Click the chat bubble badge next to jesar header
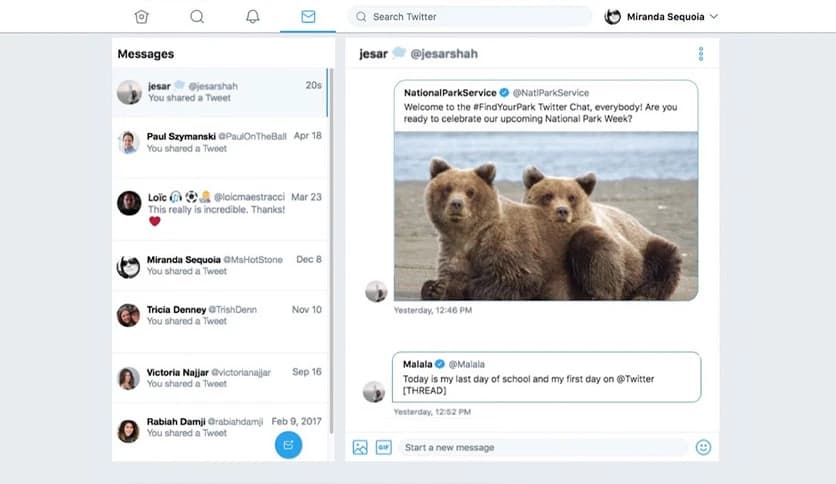Image resolution: width=836 pixels, height=484 pixels. coord(399,53)
